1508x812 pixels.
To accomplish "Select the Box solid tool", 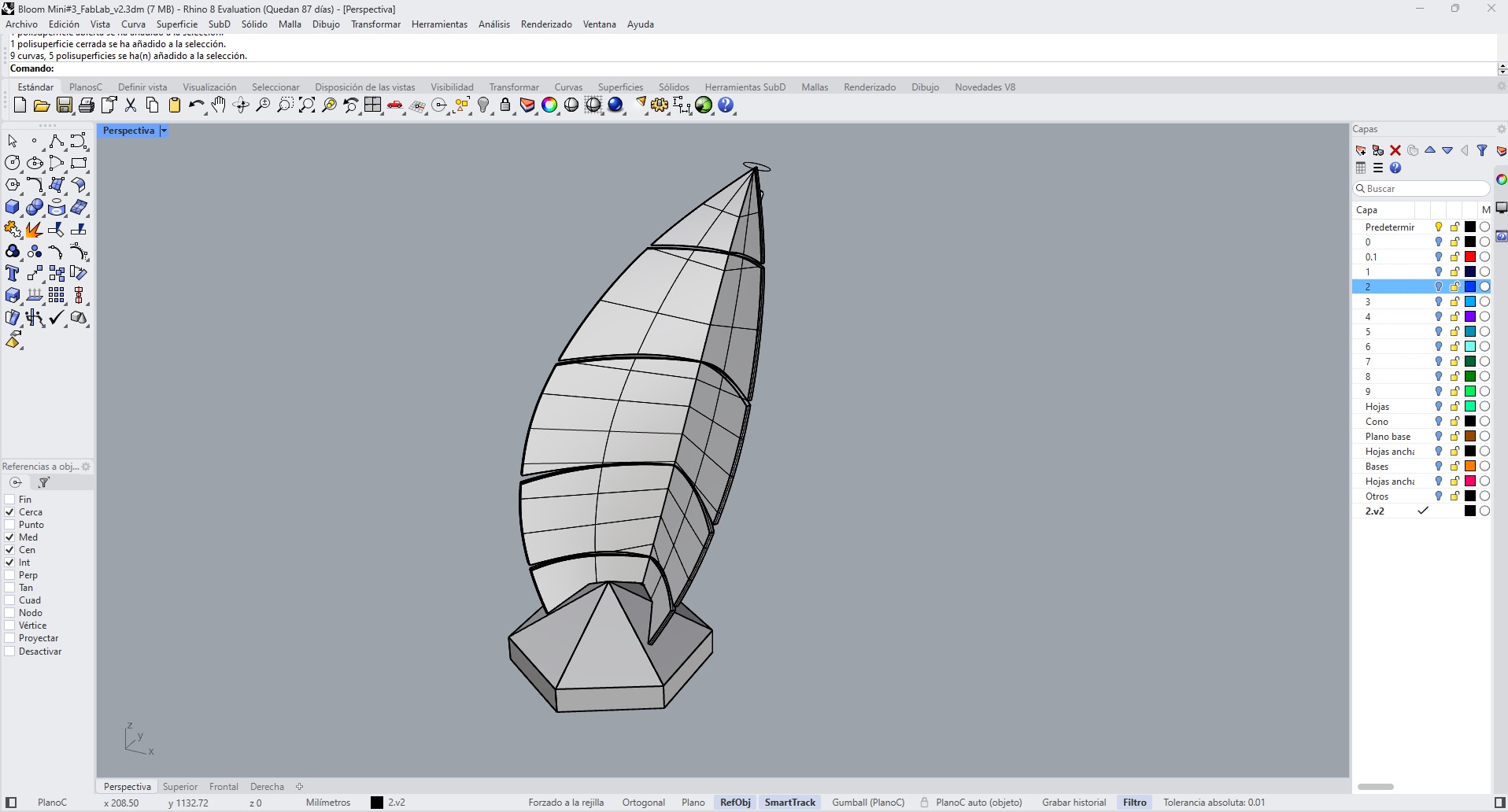I will (x=13, y=208).
